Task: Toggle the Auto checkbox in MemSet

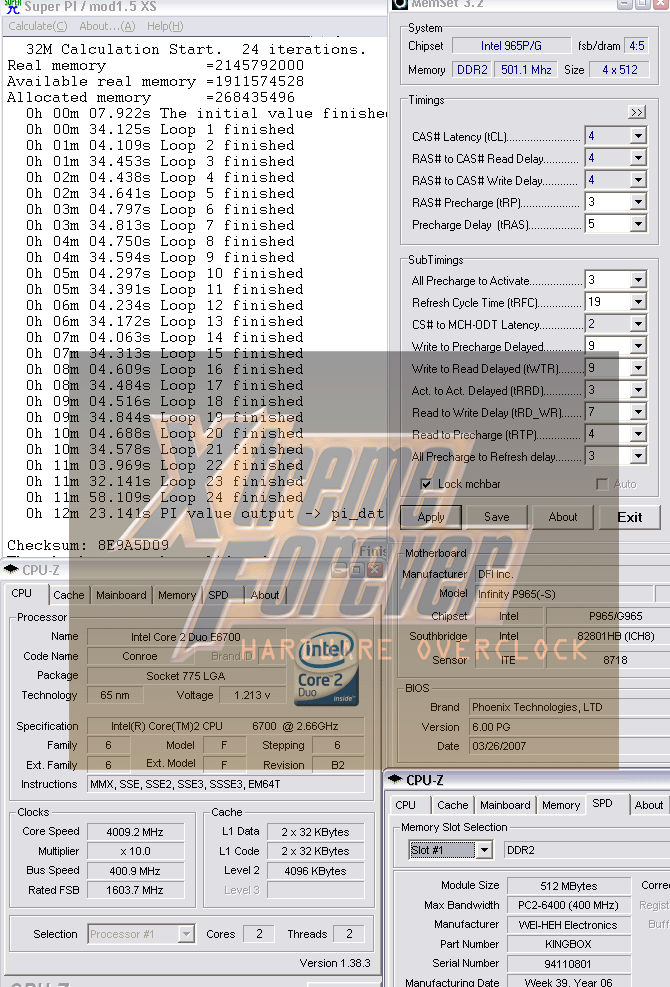Action: 602,484
